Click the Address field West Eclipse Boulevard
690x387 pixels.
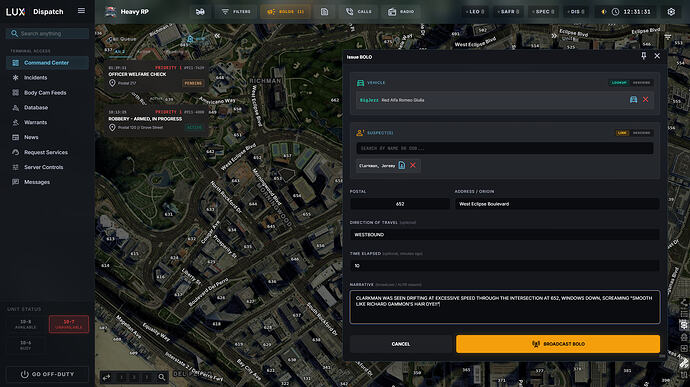pyautogui.click(x=557, y=204)
